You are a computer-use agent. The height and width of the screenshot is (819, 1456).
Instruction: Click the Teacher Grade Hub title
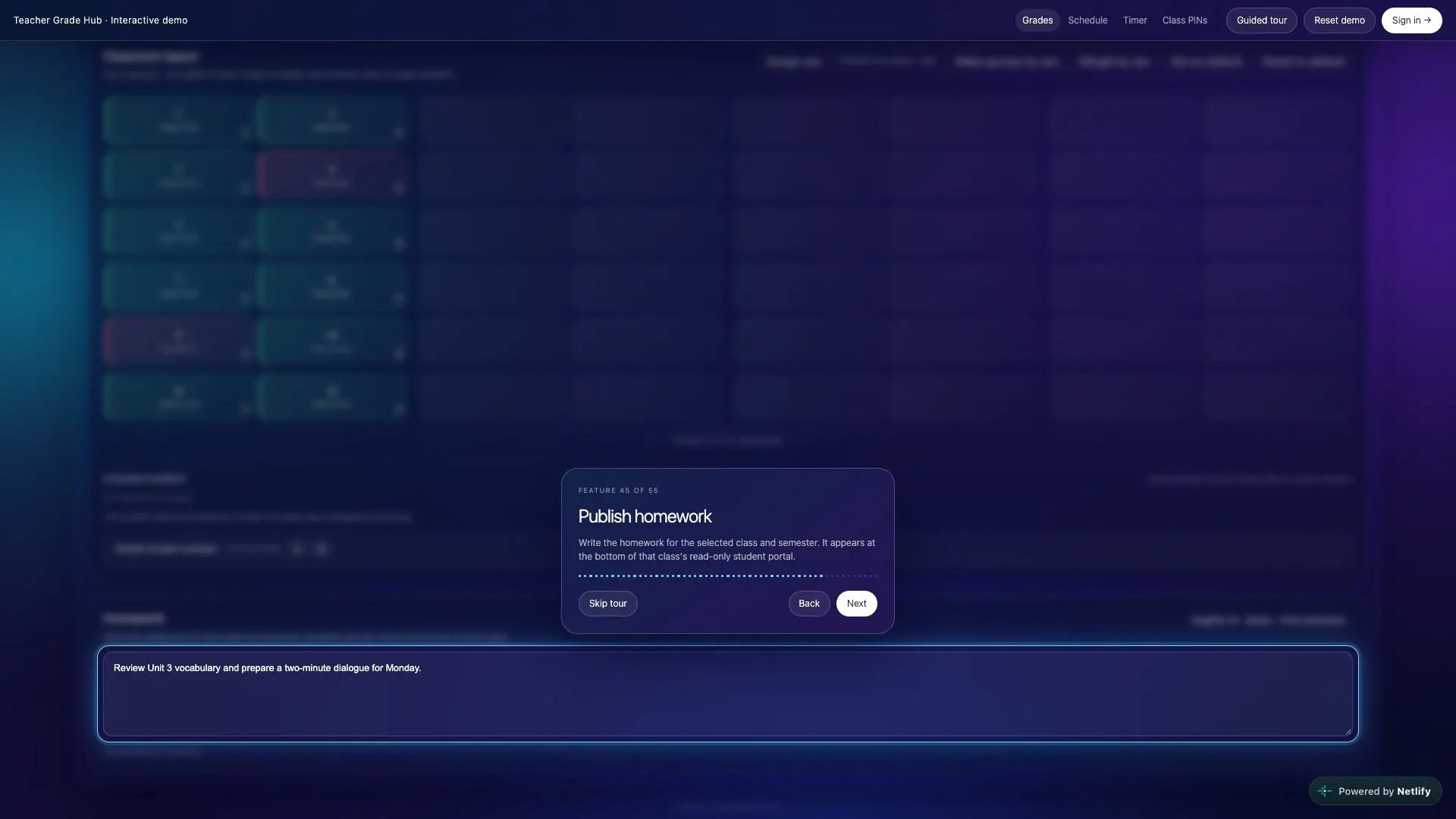(x=100, y=20)
